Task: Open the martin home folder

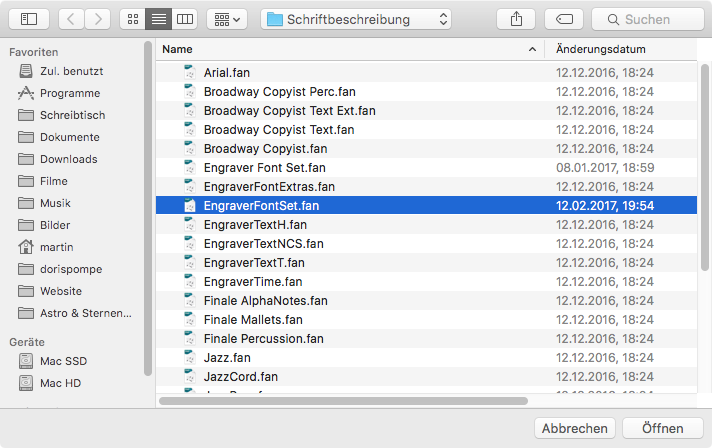Action: 57,247
